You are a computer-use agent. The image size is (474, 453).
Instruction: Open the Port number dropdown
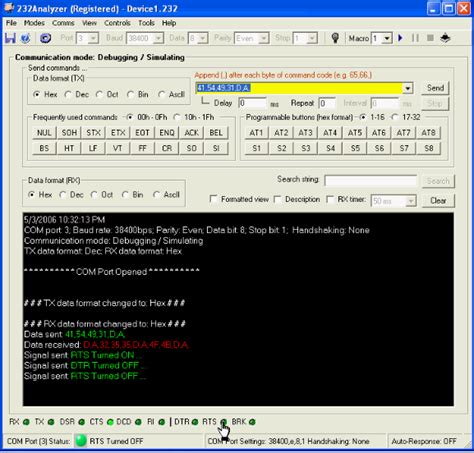93,38
